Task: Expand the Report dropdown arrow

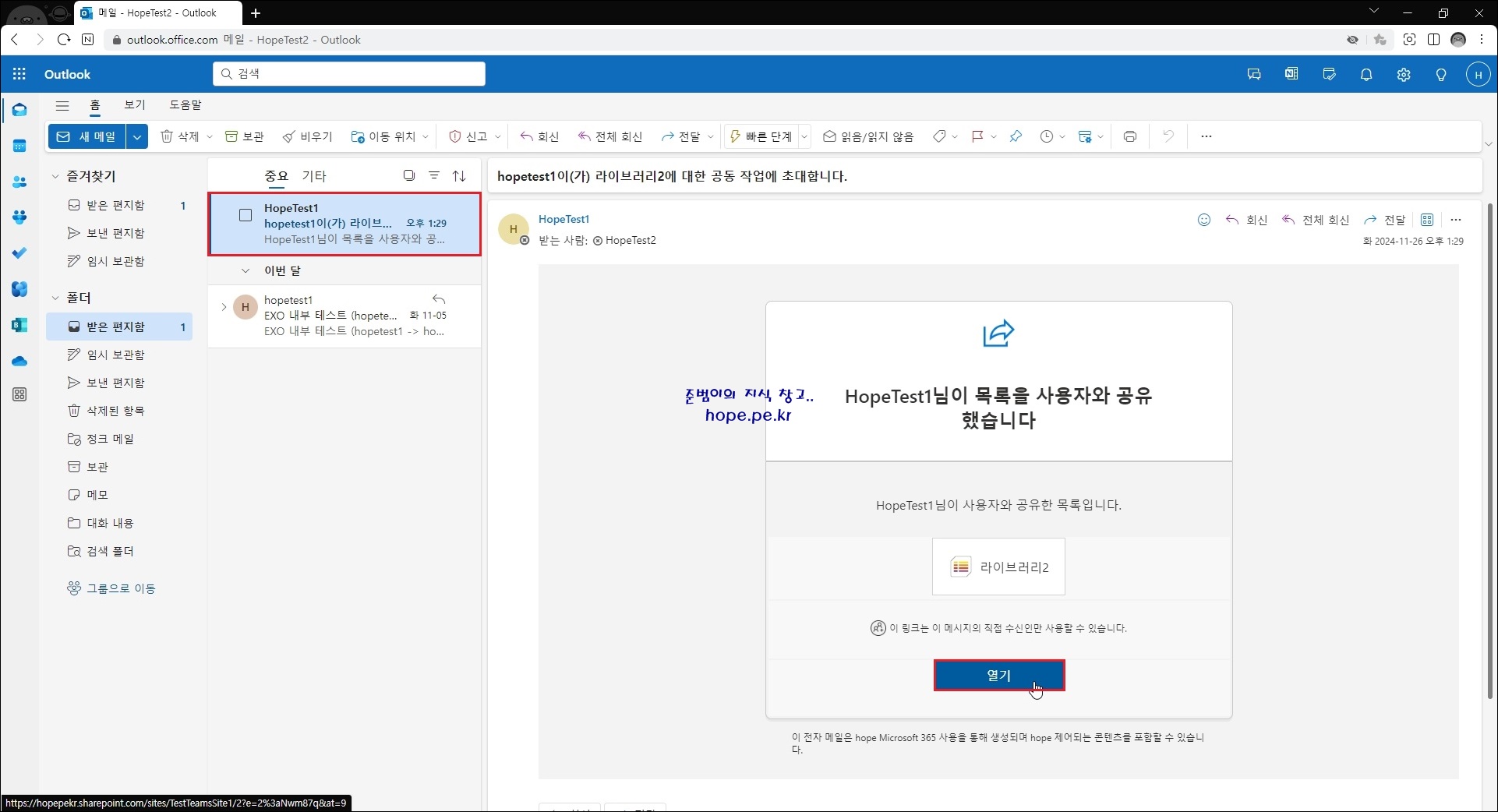Action: (498, 136)
